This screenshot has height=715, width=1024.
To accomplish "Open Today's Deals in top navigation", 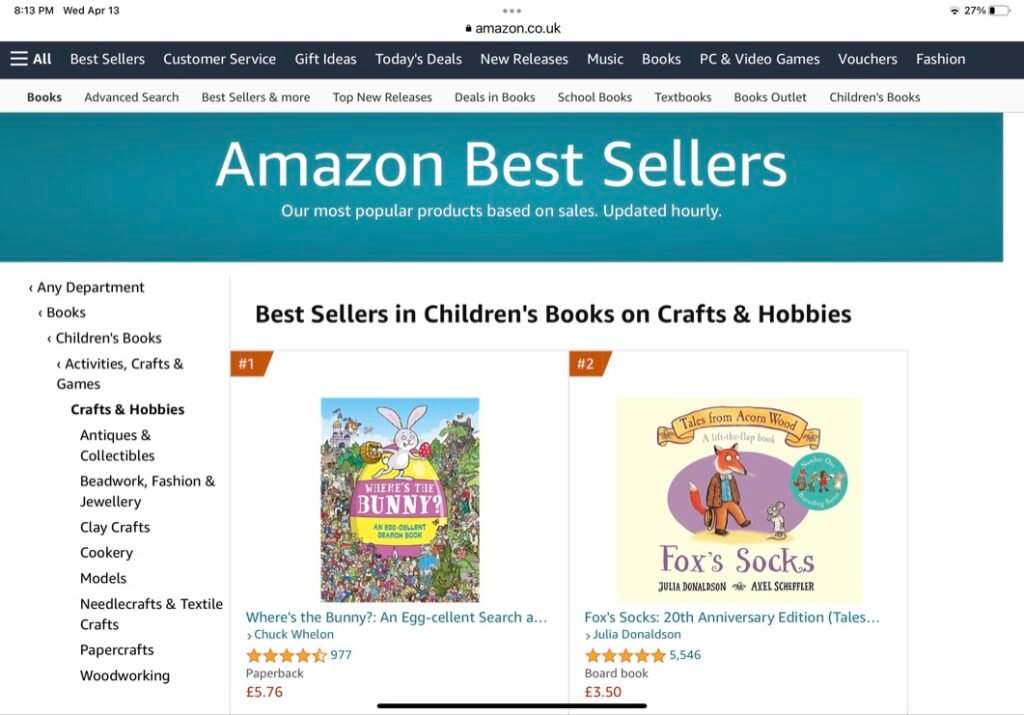I will click(418, 59).
